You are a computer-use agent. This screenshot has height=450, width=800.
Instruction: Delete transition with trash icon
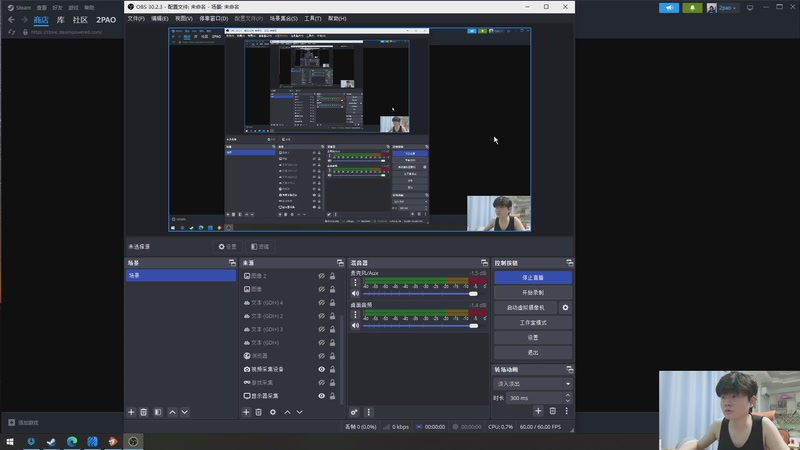pyautogui.click(x=553, y=411)
